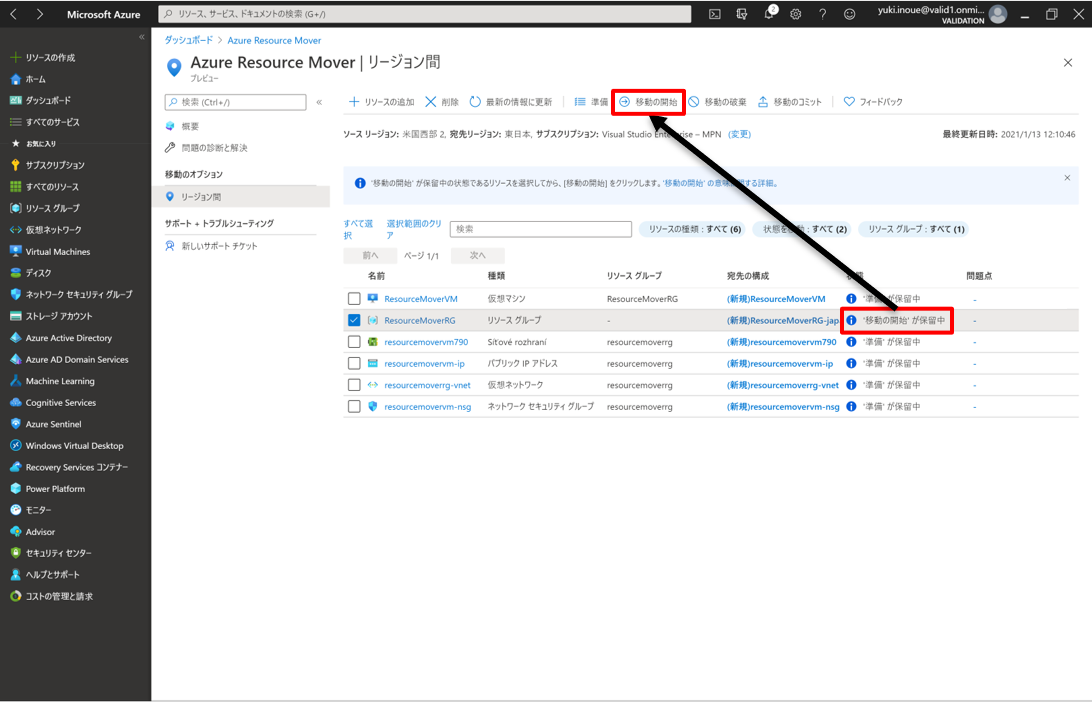Dismiss the blue info banner

click(x=1067, y=178)
